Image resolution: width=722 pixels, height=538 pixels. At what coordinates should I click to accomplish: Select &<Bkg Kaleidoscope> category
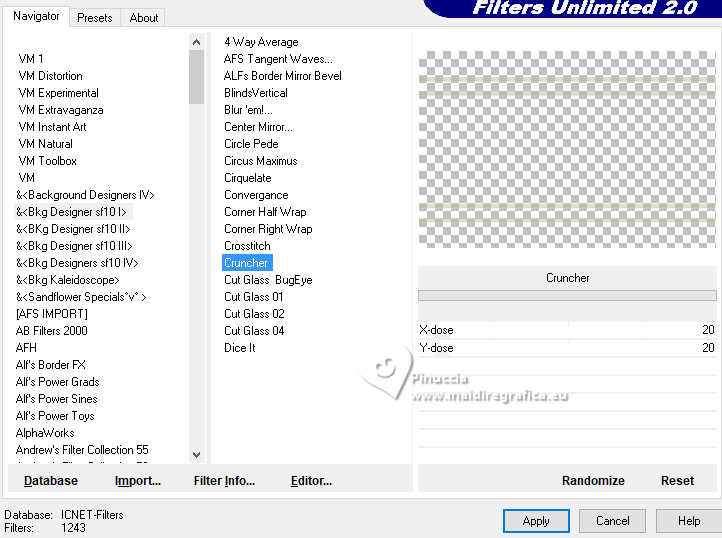[68, 281]
